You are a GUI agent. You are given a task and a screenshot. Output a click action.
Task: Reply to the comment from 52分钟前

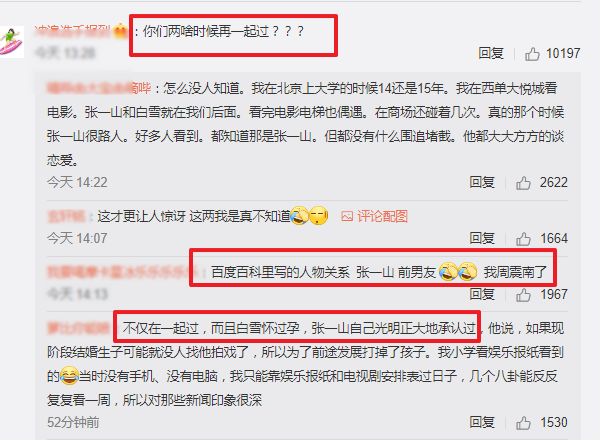(x=482, y=422)
